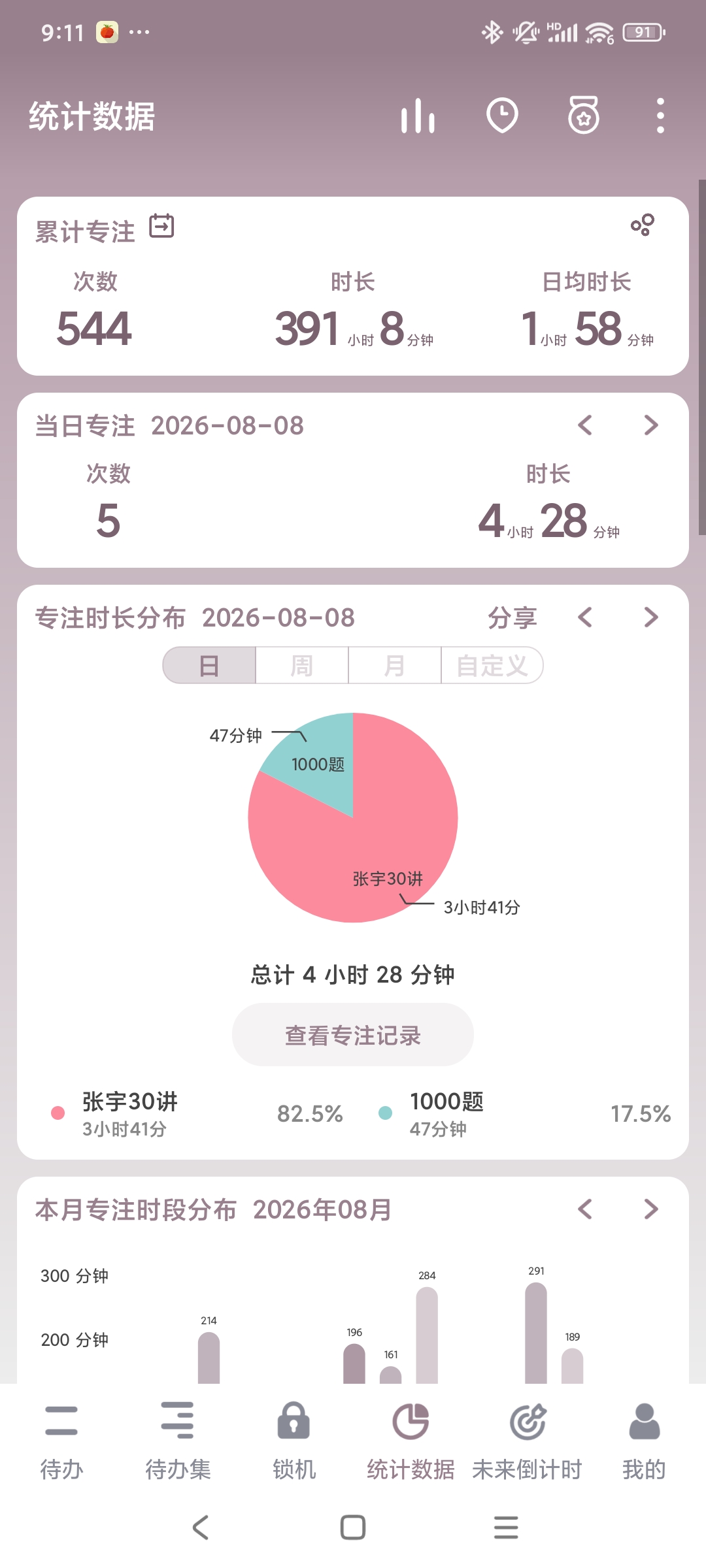Open the 未来倒计时 tab

tap(527, 1441)
